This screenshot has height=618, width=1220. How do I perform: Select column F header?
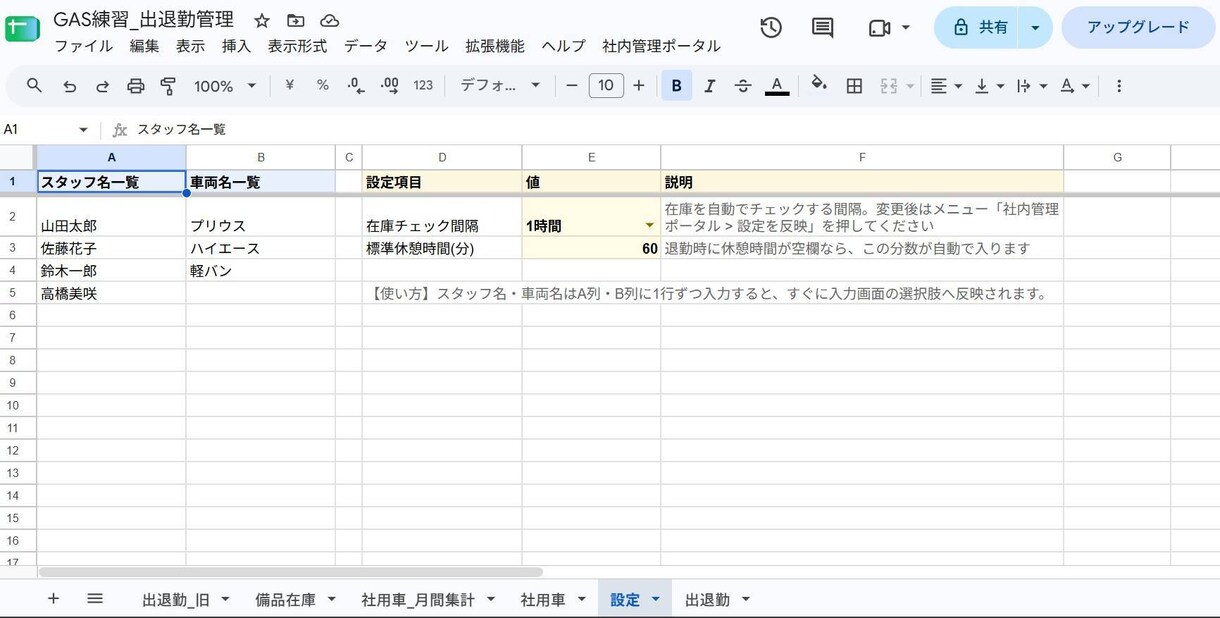[x=862, y=157]
